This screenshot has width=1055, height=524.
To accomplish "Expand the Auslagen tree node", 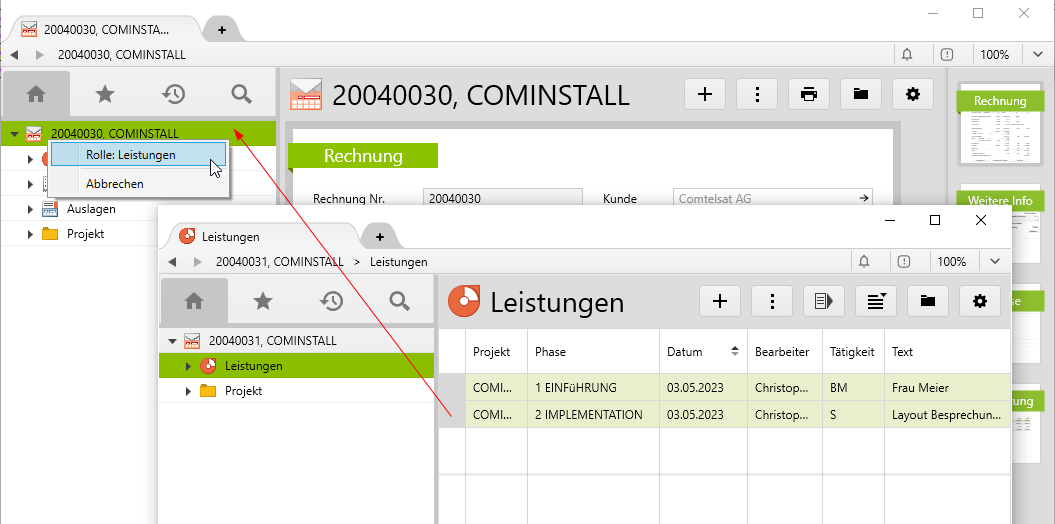I will click(x=30, y=209).
